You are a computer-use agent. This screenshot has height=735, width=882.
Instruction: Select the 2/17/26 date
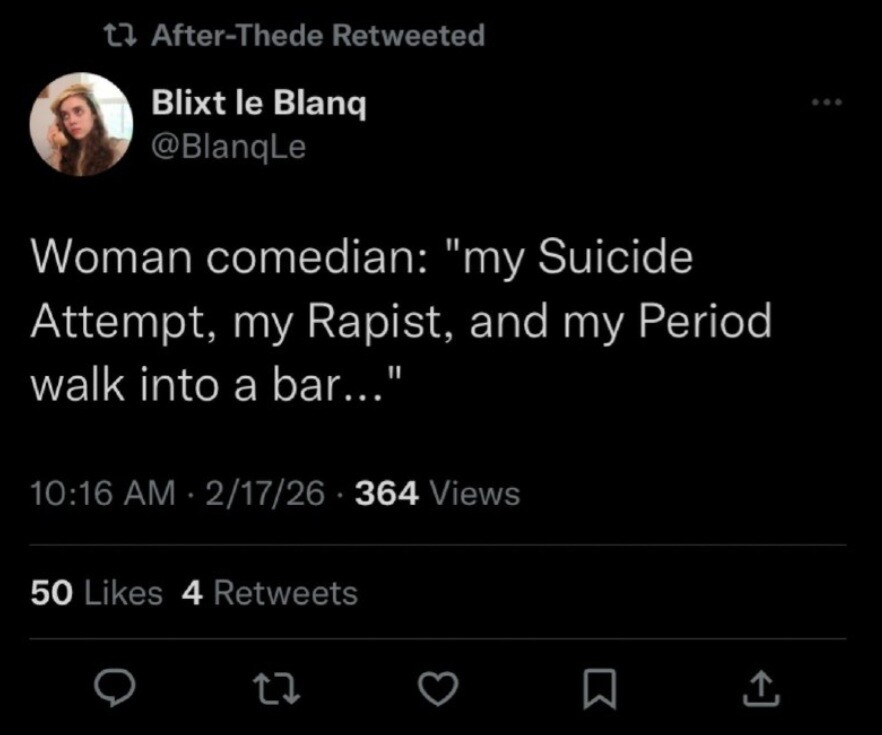pos(264,493)
